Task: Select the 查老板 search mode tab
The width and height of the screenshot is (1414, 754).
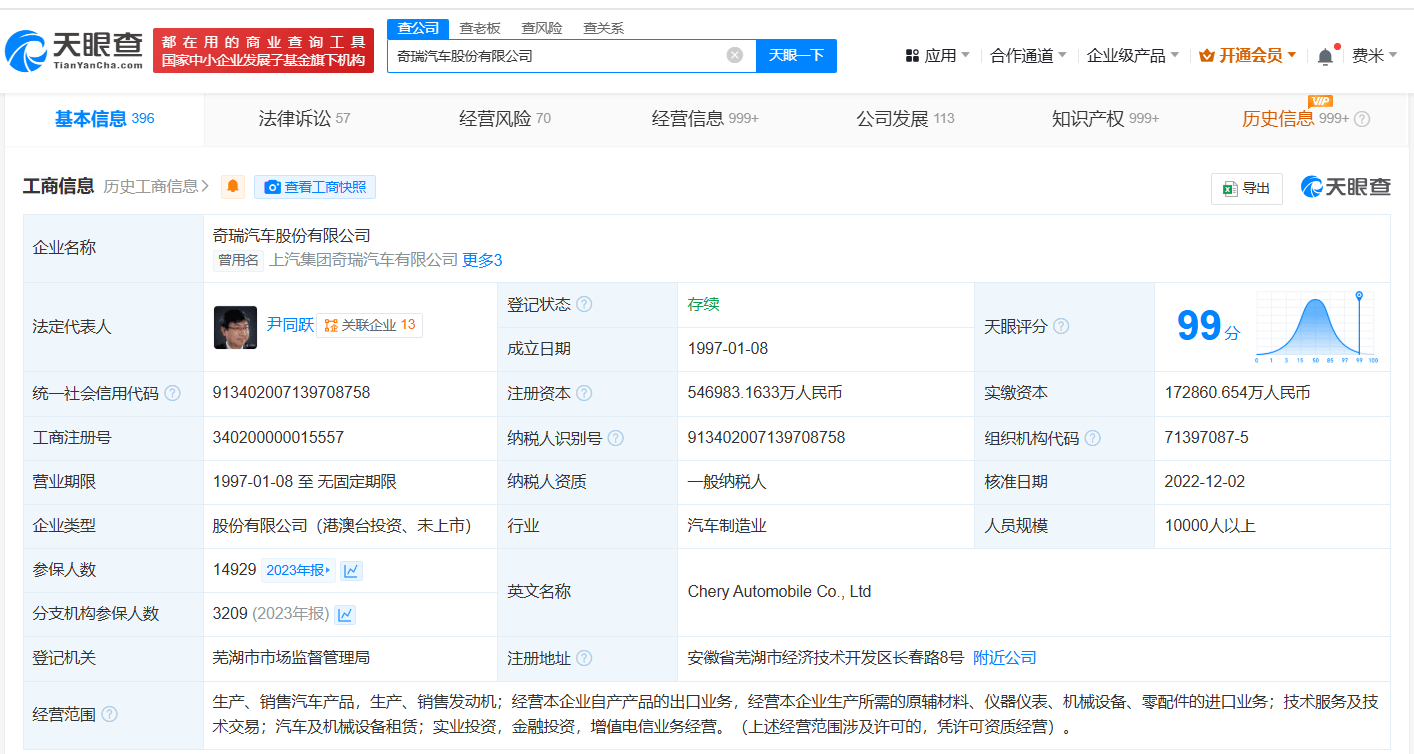Action: click(x=479, y=28)
